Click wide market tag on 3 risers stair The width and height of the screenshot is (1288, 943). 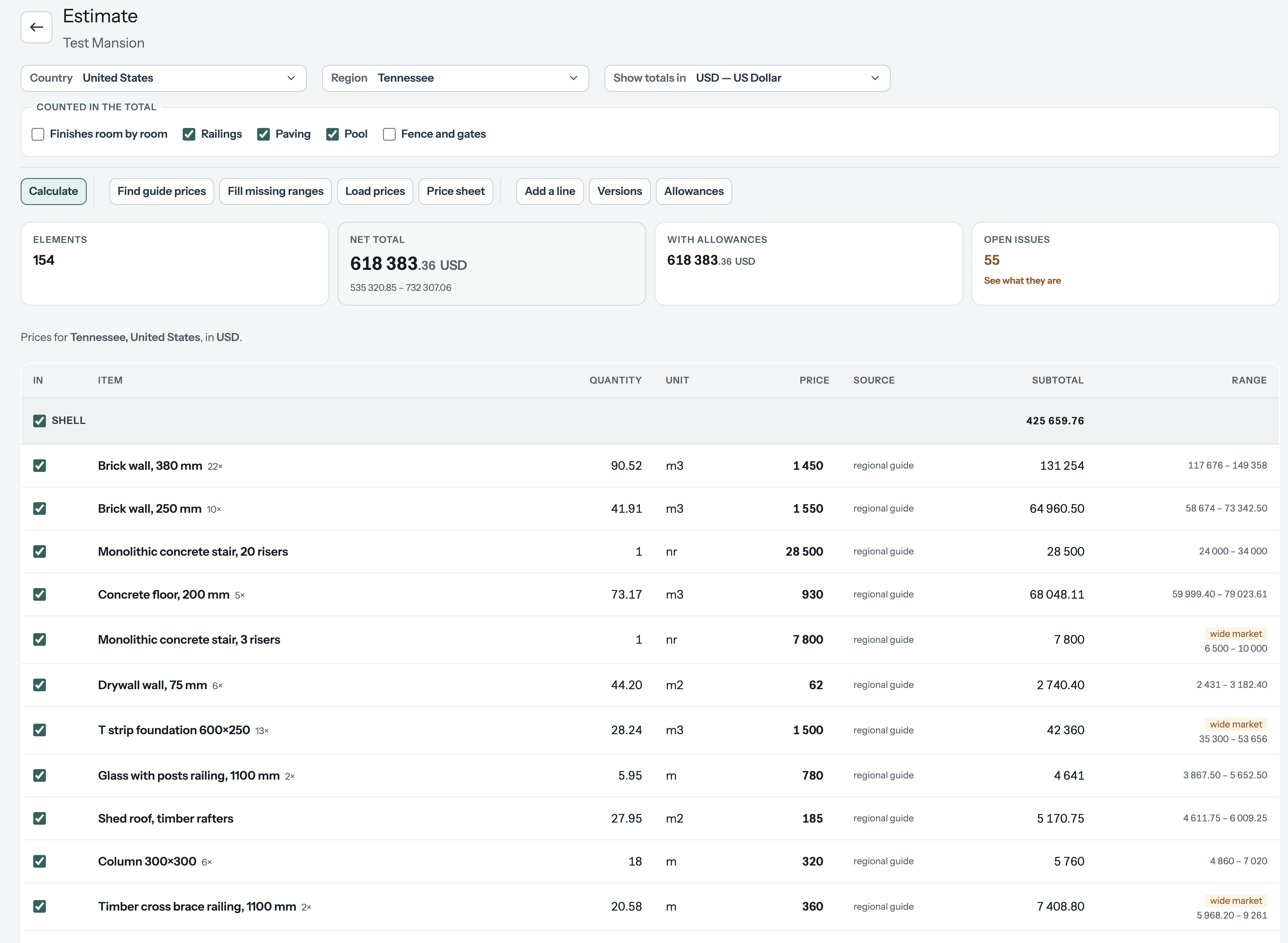click(x=1236, y=634)
